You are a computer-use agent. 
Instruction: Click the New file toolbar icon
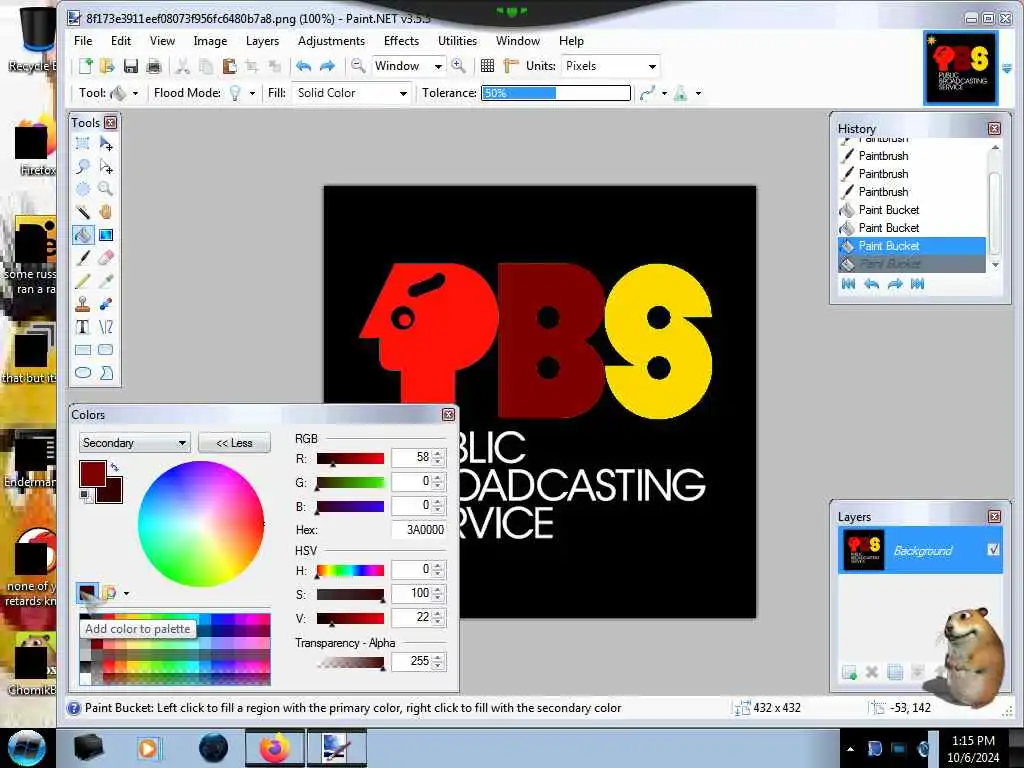86,66
